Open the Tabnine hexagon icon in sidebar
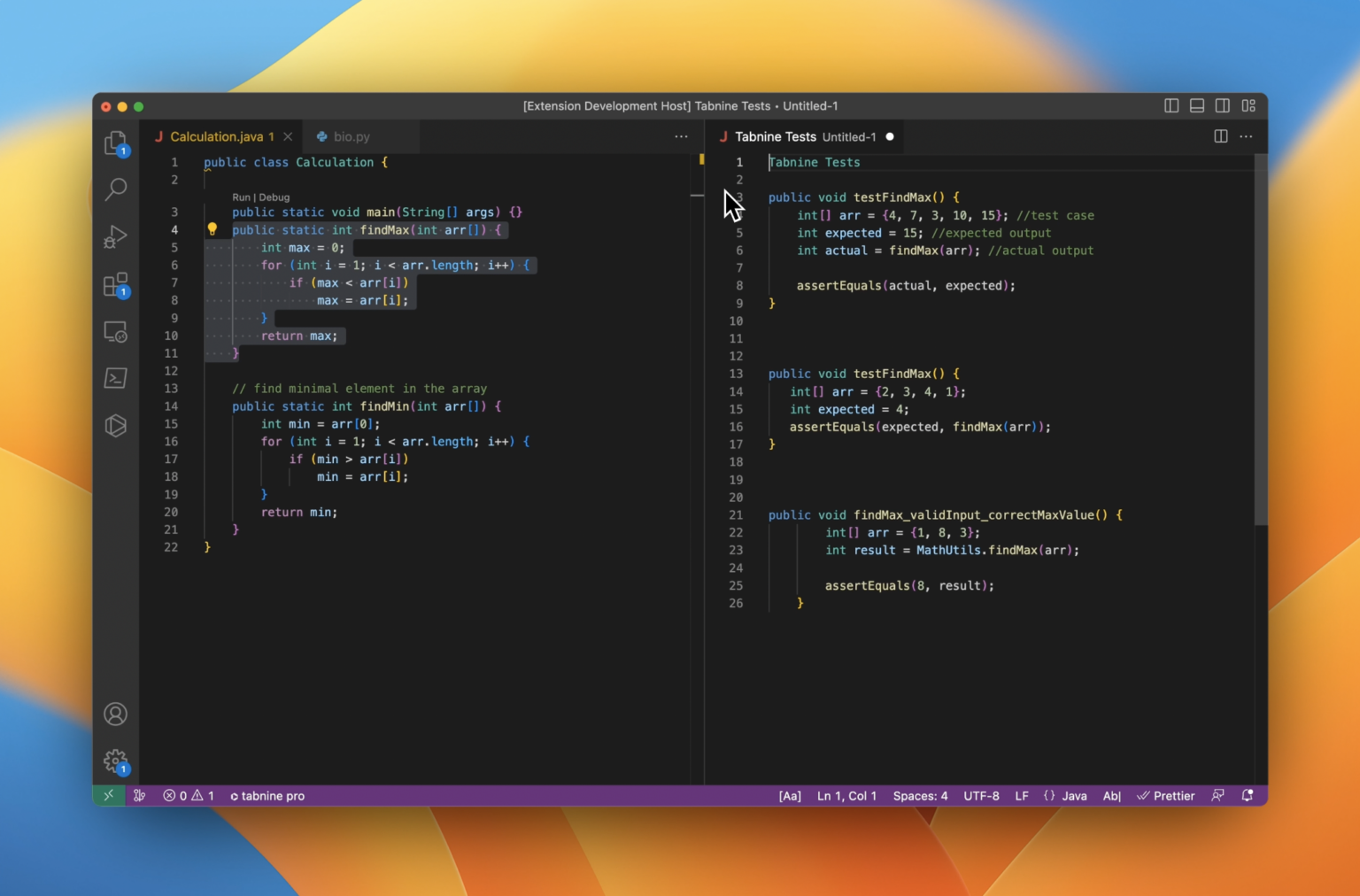1360x896 pixels. coord(116,426)
